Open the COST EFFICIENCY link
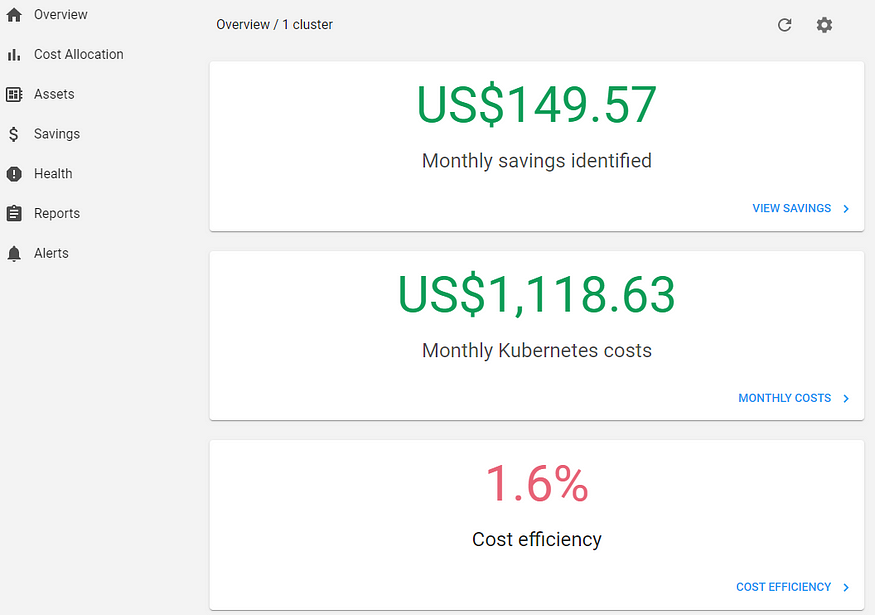This screenshot has height=615, width=875. [x=783, y=587]
